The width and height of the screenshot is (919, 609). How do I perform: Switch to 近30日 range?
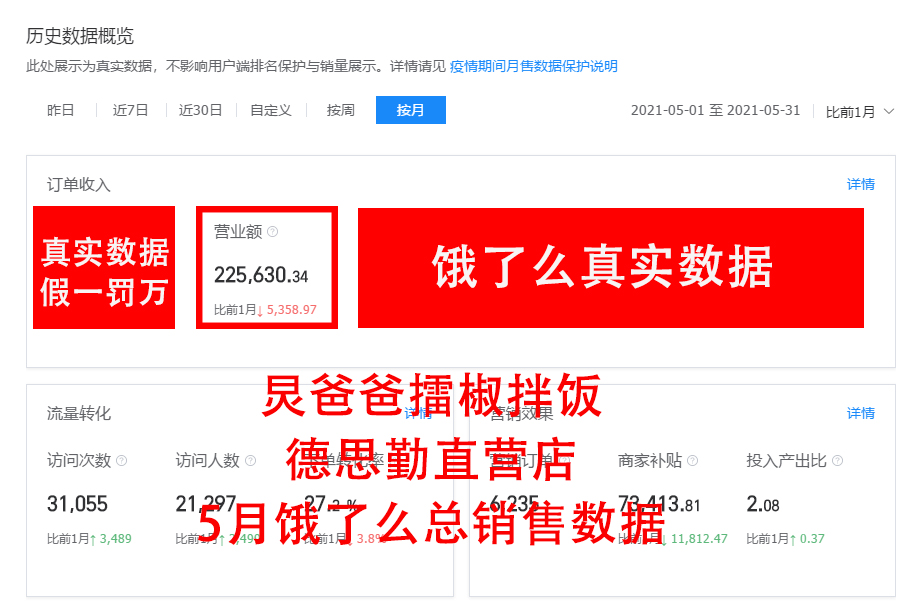[200, 110]
